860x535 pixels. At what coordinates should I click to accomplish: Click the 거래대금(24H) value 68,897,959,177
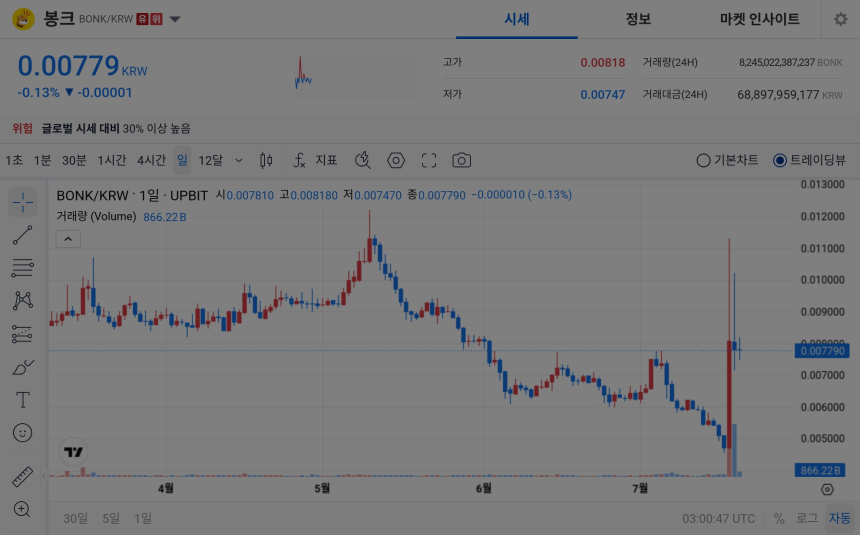[x=778, y=94]
